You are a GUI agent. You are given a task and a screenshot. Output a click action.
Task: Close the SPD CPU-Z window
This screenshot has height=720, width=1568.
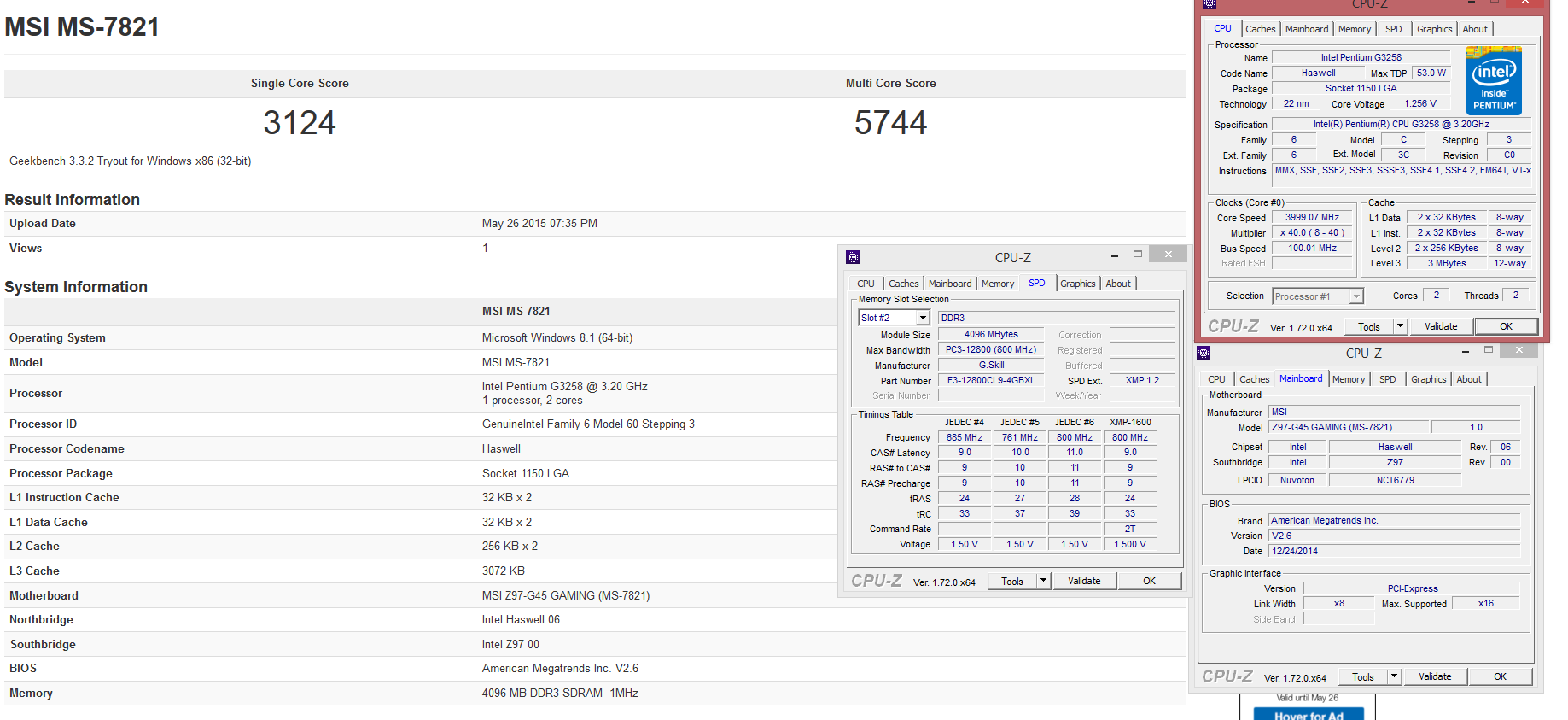click(1168, 254)
